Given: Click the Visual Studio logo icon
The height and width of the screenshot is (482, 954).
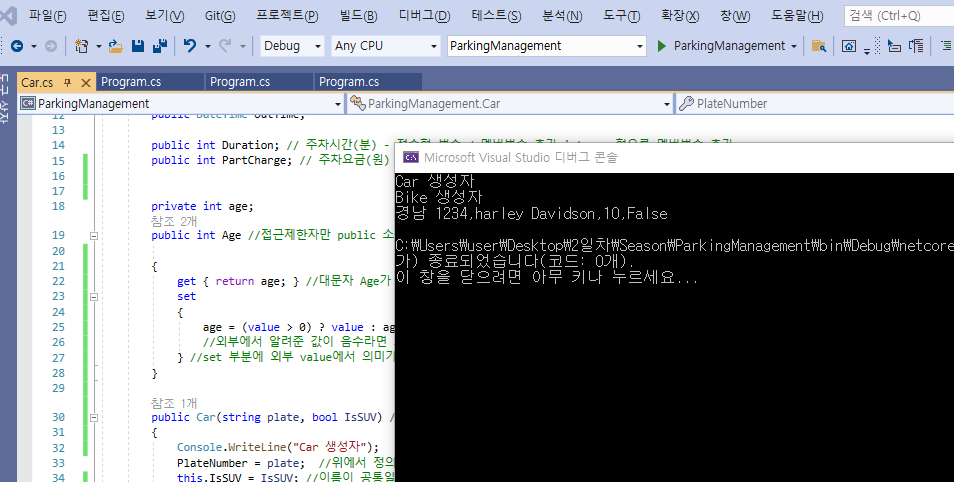Looking at the screenshot, I should coord(9,15).
